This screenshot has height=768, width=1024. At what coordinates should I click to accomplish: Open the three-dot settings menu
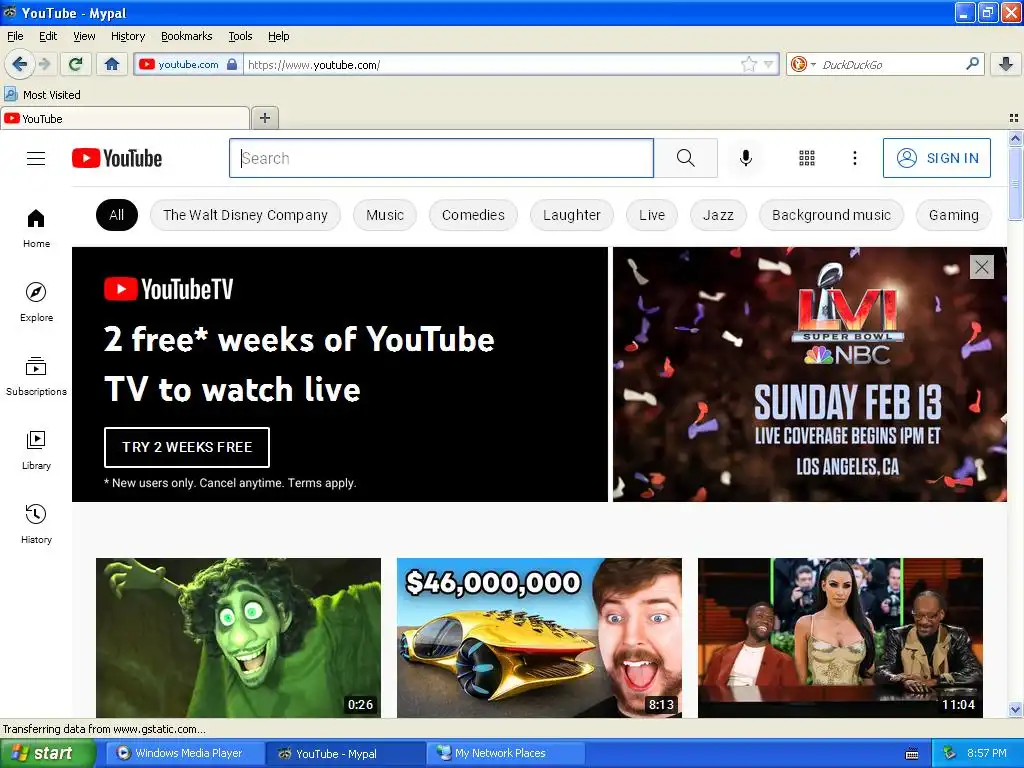pyautogui.click(x=854, y=158)
